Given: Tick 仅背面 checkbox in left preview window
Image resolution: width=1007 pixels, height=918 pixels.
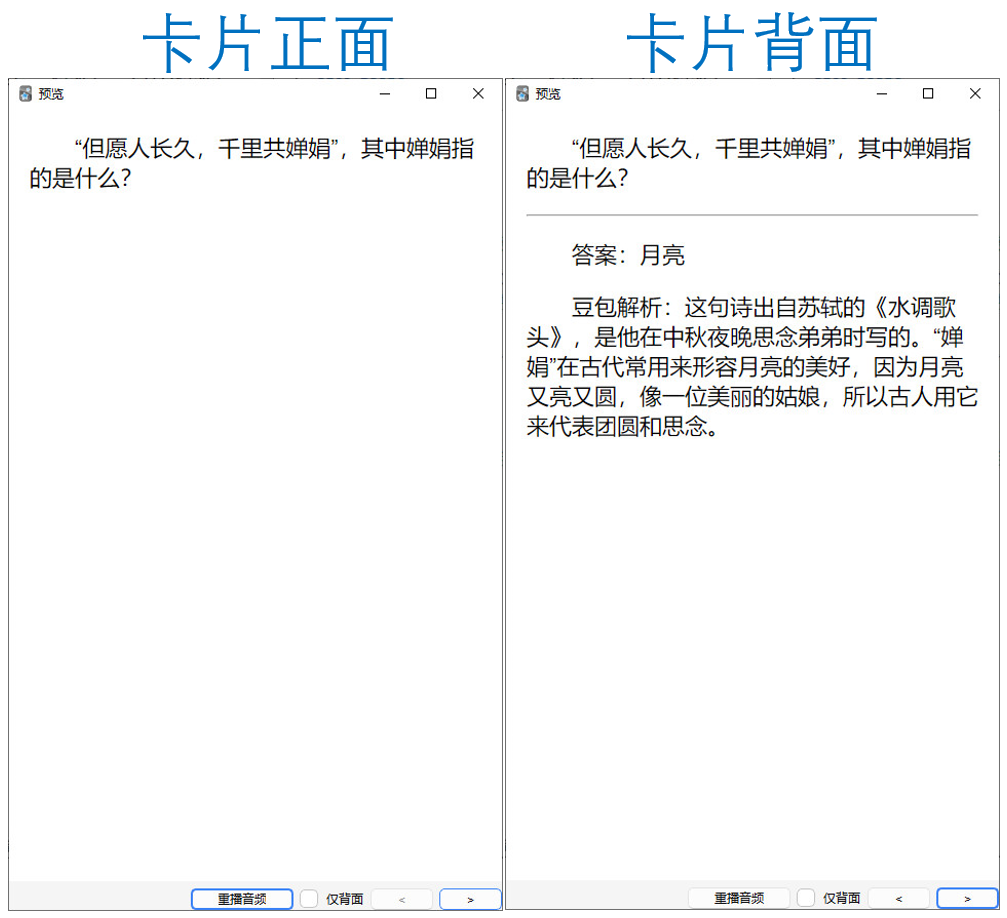Looking at the screenshot, I should pyautogui.click(x=309, y=898).
